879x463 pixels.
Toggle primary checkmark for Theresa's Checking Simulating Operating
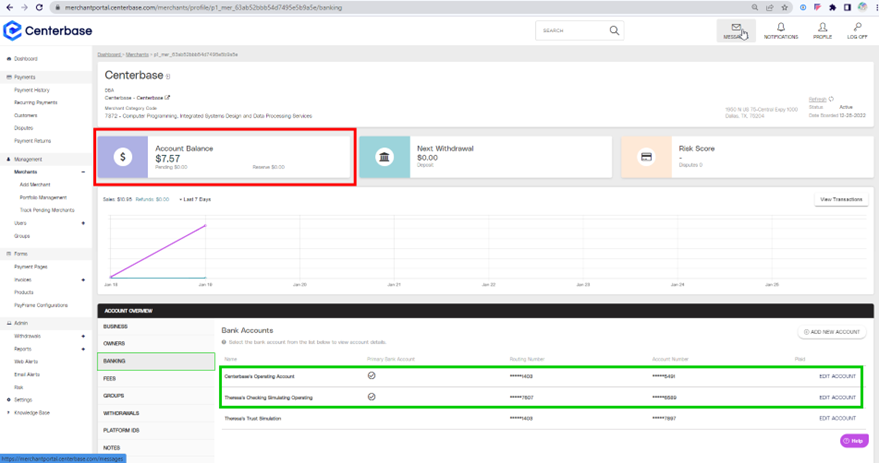(371, 397)
